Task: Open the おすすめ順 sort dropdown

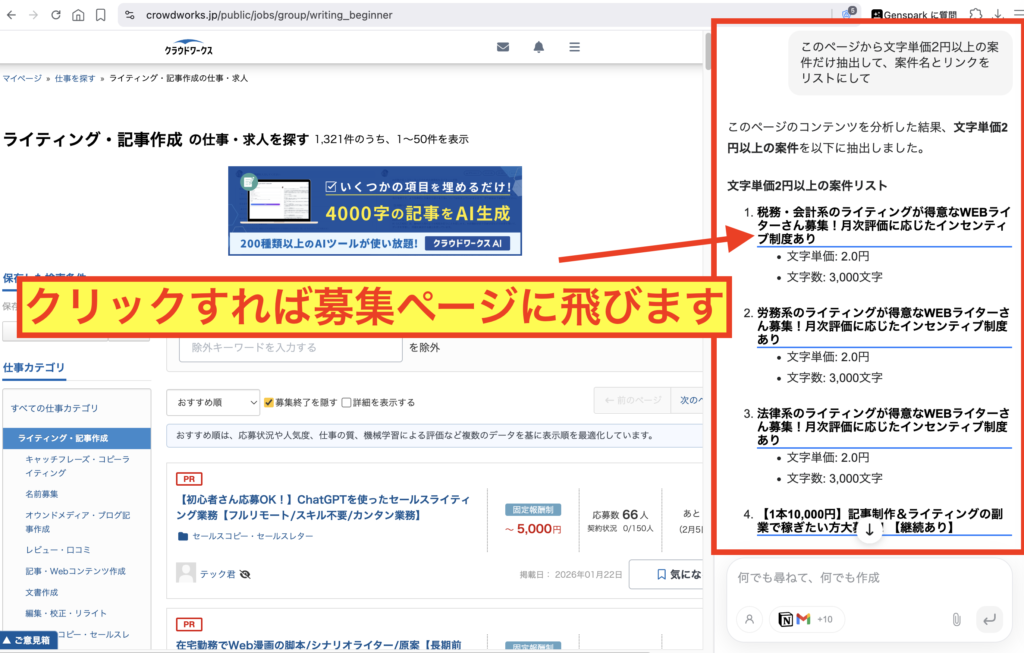Action: (213, 402)
